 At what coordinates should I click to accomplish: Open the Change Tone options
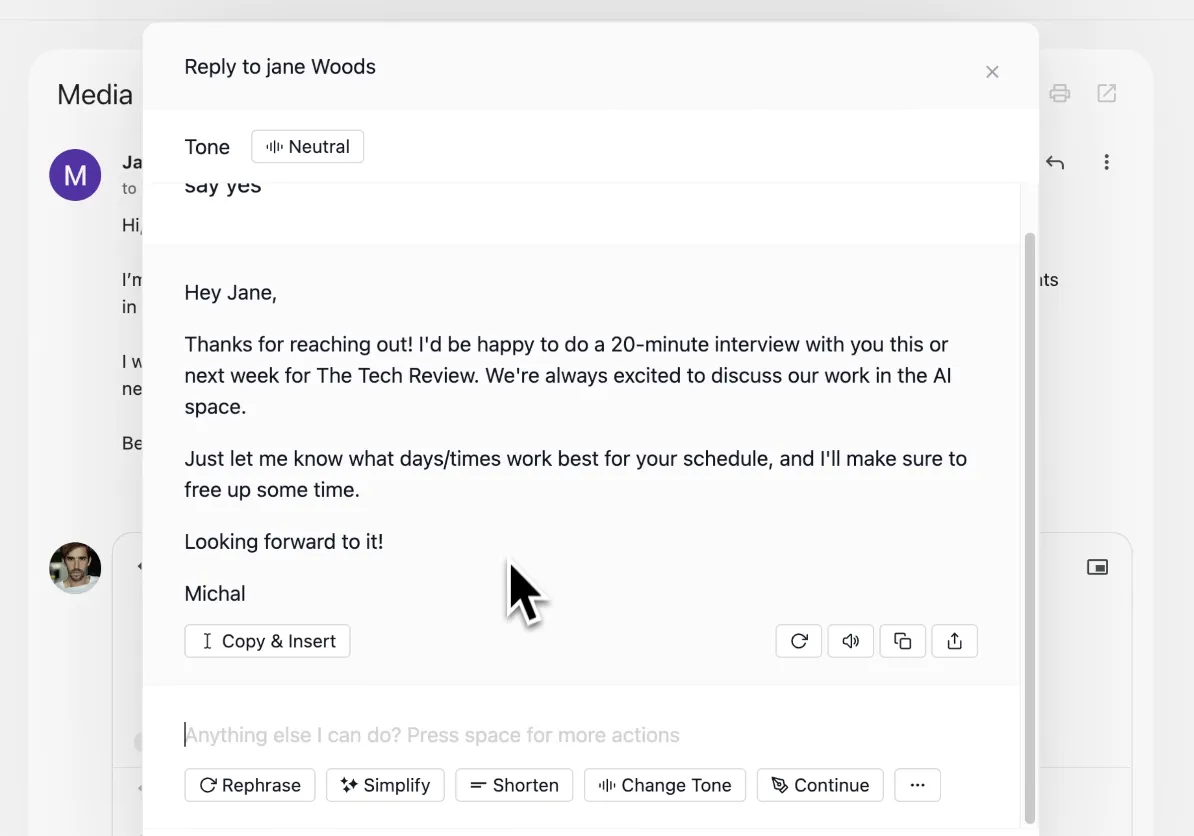[665, 785]
